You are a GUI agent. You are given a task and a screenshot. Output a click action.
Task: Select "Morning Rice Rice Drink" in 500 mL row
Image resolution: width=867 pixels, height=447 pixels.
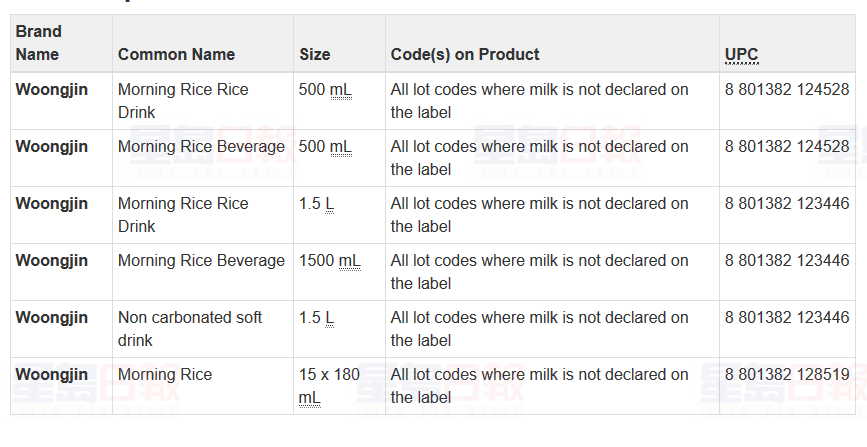coord(183,100)
